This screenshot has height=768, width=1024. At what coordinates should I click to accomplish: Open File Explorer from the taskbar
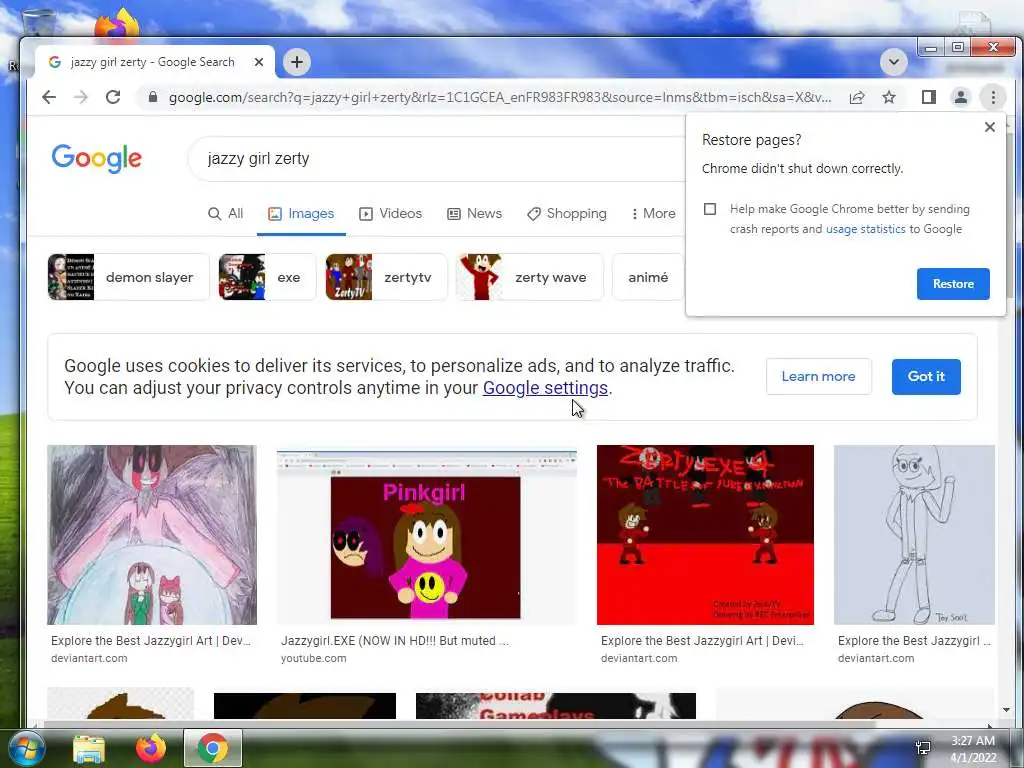coord(89,749)
